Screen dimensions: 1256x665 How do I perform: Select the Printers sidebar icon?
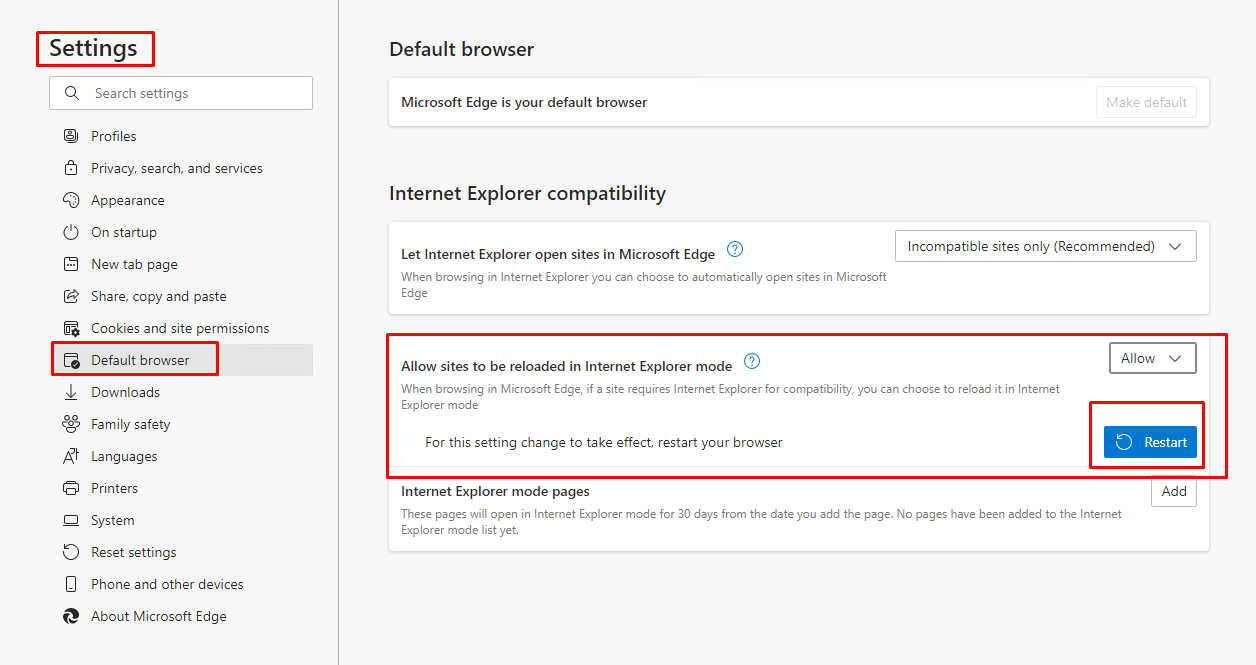pyautogui.click(x=70, y=487)
